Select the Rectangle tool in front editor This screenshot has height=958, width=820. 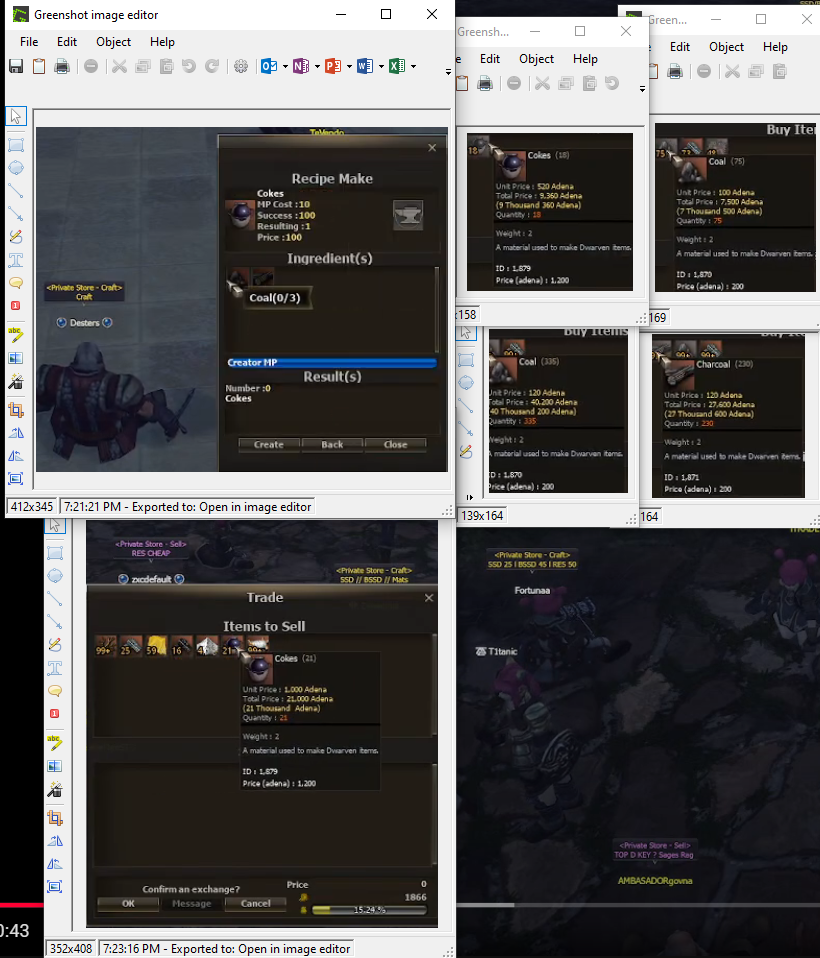point(16,145)
